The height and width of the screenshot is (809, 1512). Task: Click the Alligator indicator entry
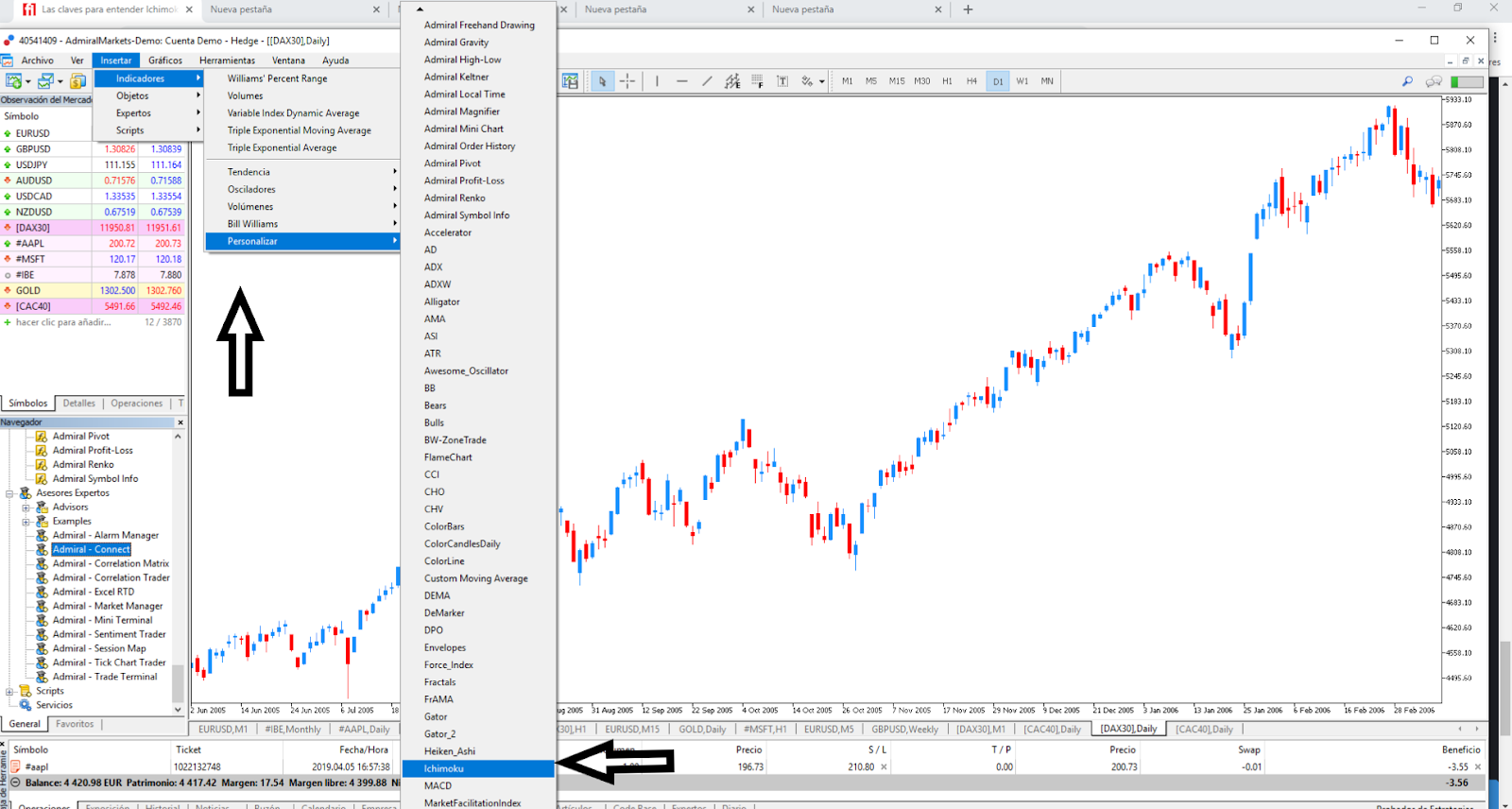point(478,301)
